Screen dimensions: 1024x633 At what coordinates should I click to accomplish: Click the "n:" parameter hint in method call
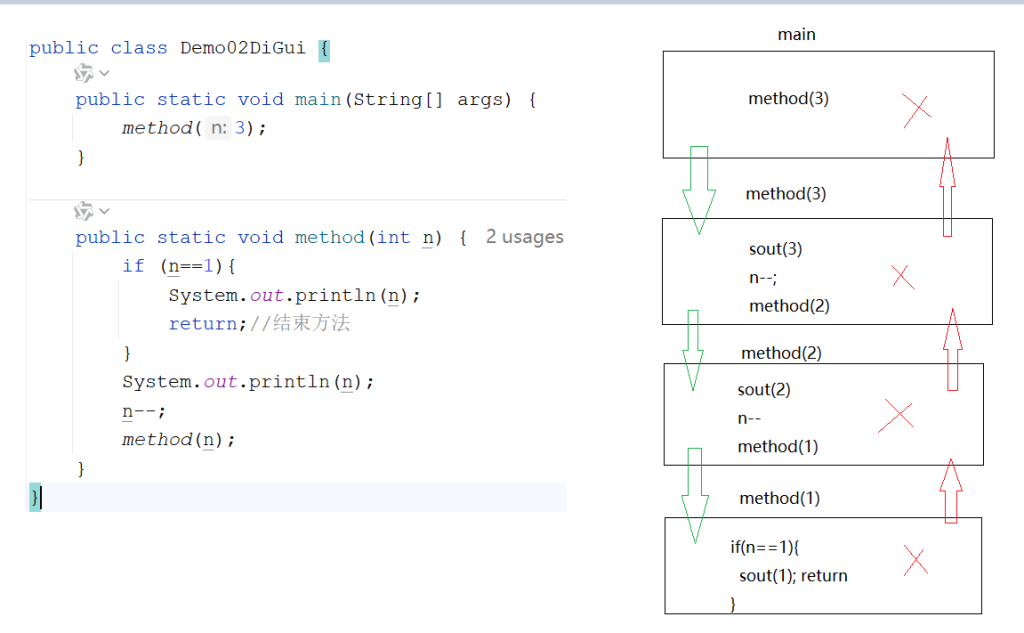(x=217, y=128)
